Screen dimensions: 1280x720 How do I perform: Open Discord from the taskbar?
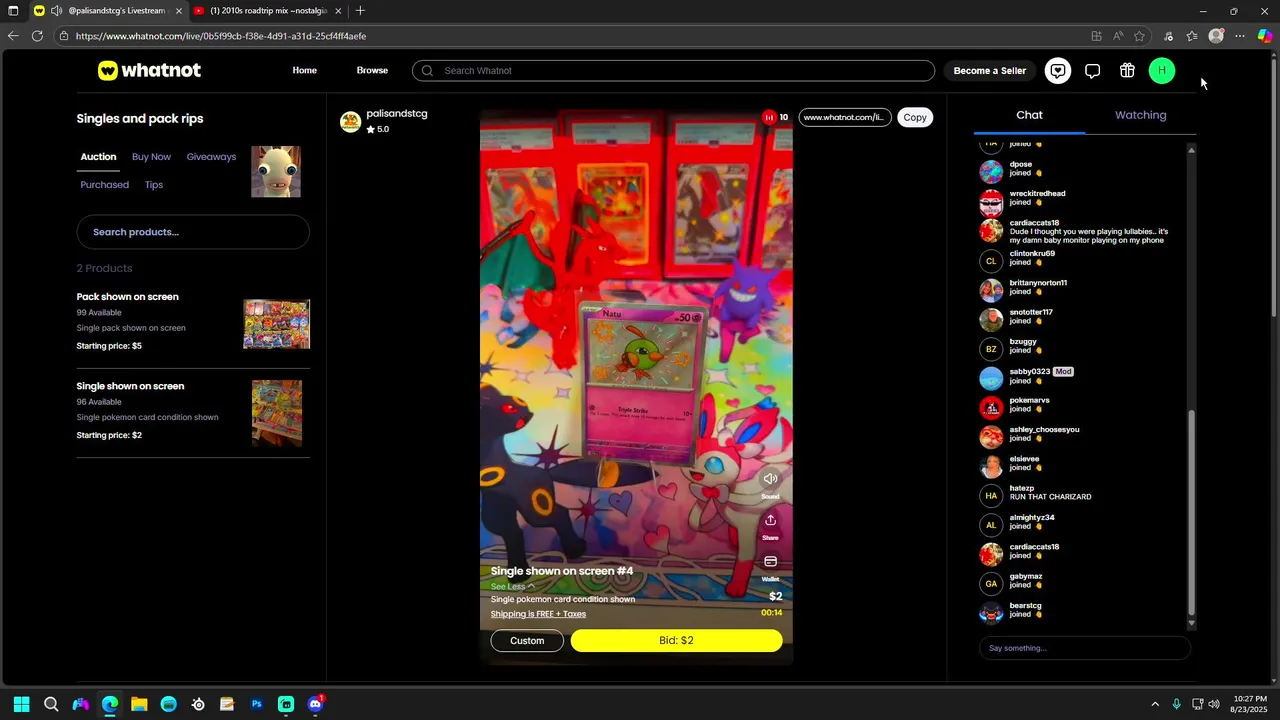(x=315, y=704)
